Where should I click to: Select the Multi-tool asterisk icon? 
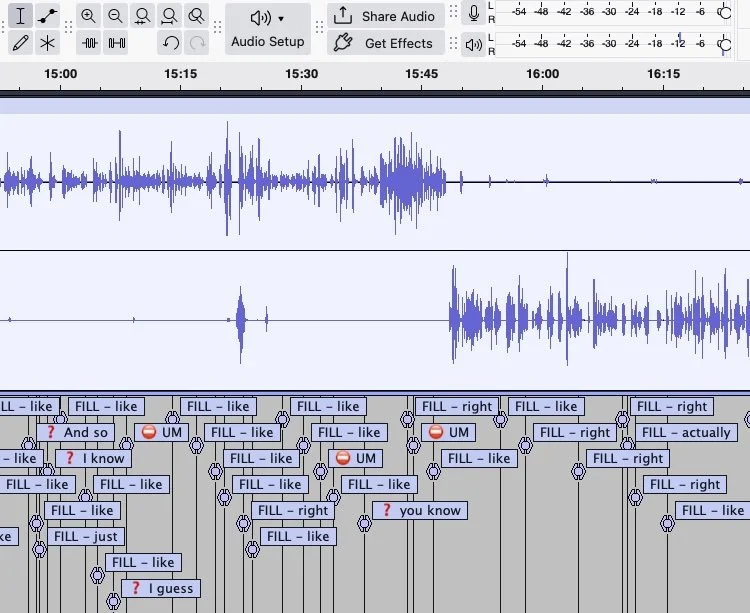click(x=47, y=43)
